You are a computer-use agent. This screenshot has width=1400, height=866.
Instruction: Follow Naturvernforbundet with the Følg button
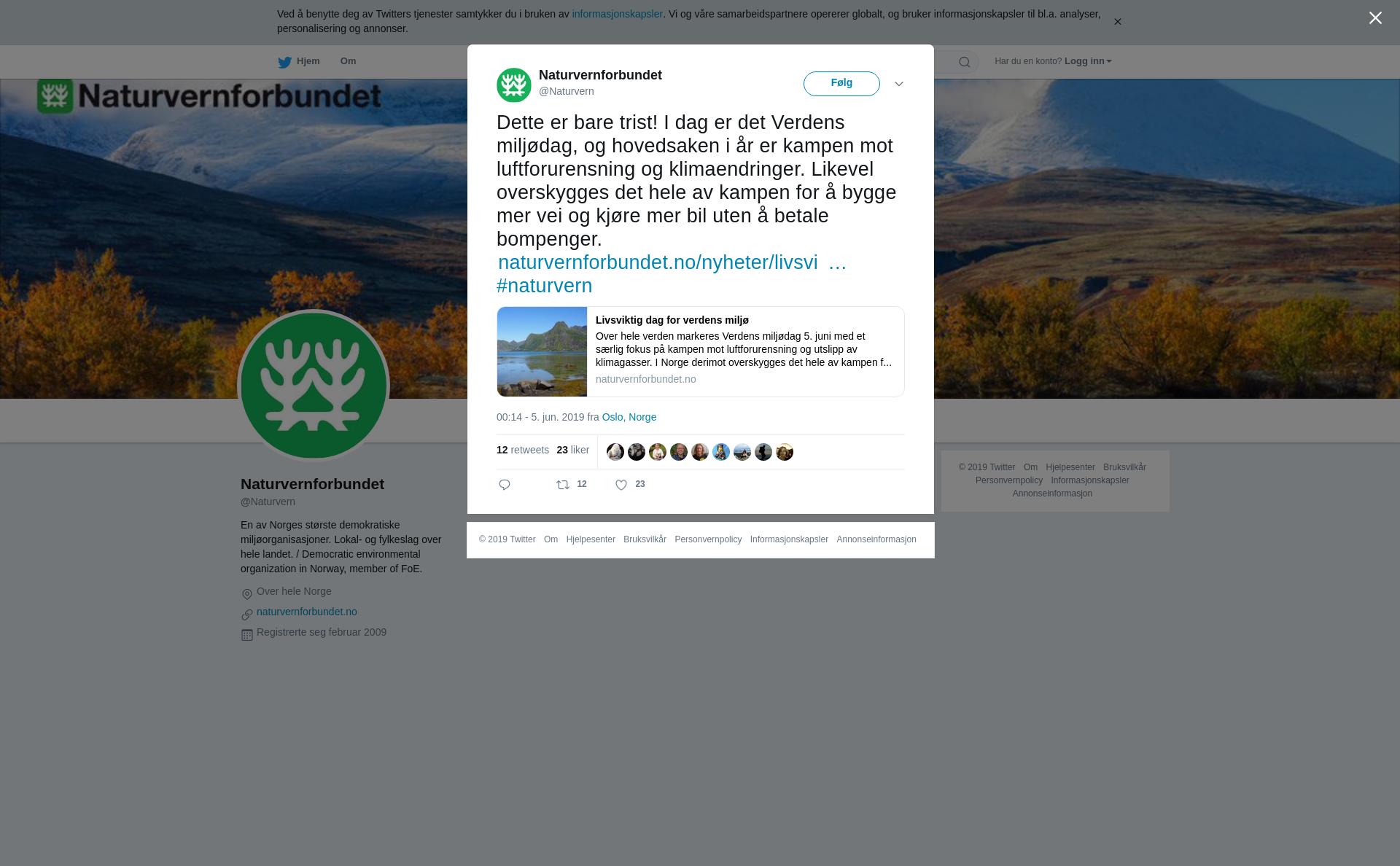[841, 84]
